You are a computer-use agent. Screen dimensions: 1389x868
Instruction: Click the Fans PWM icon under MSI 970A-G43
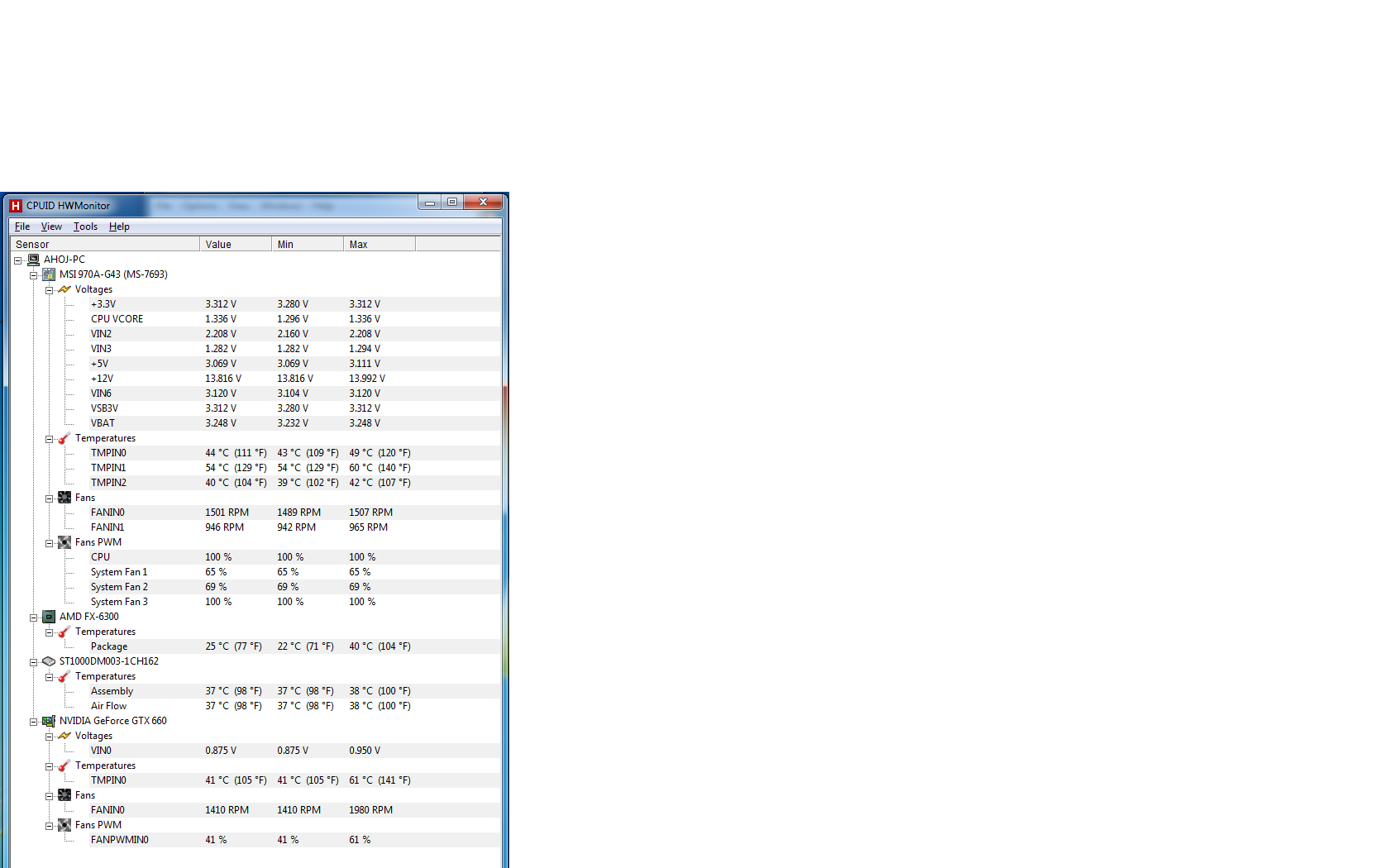coord(64,542)
